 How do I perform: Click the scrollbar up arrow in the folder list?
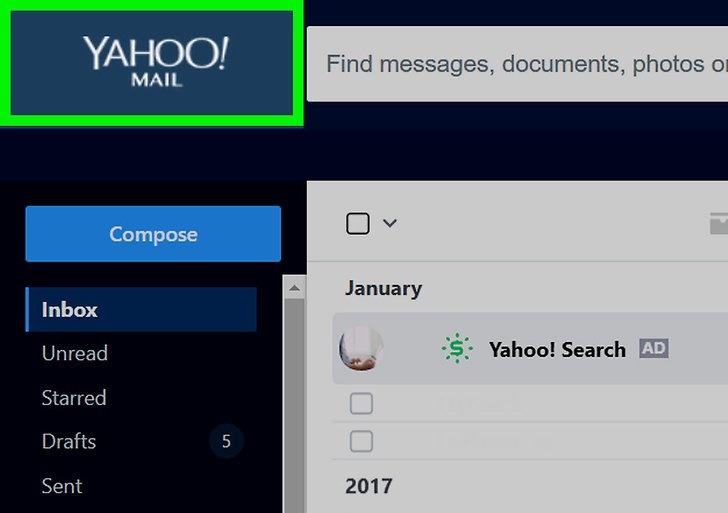tap(294, 288)
